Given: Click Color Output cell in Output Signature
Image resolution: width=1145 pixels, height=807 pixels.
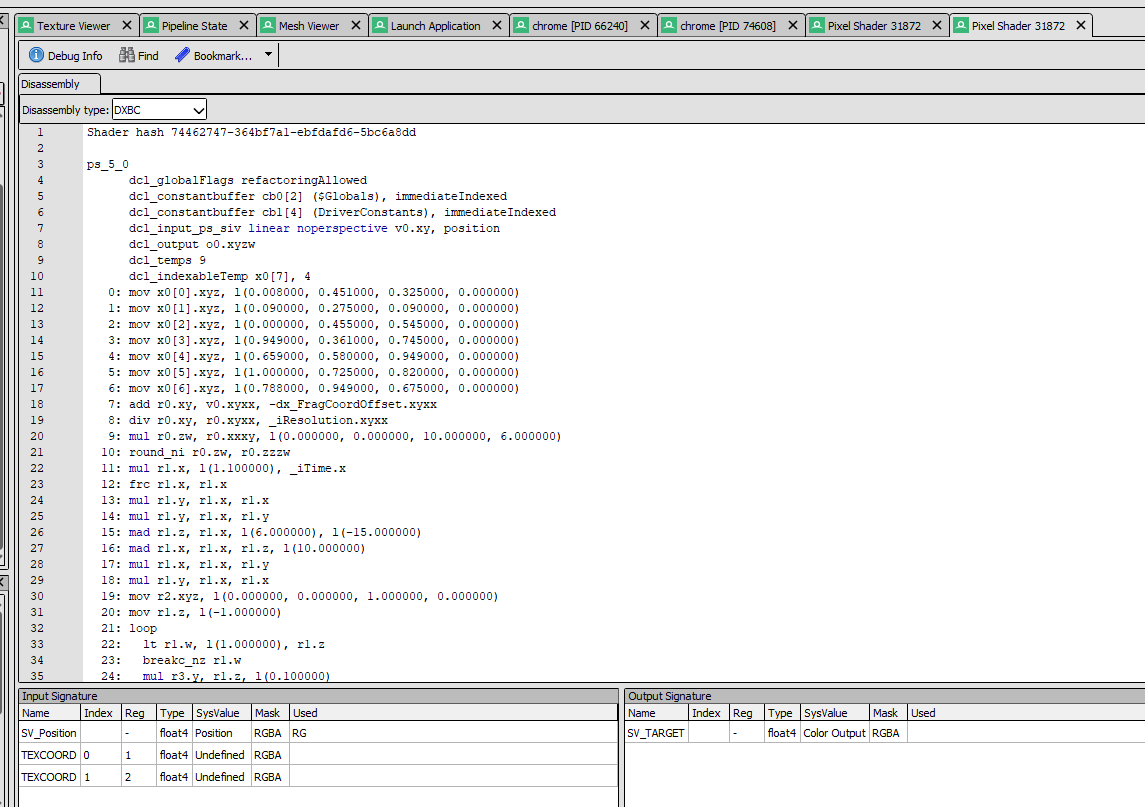Looking at the screenshot, I should click(835, 733).
